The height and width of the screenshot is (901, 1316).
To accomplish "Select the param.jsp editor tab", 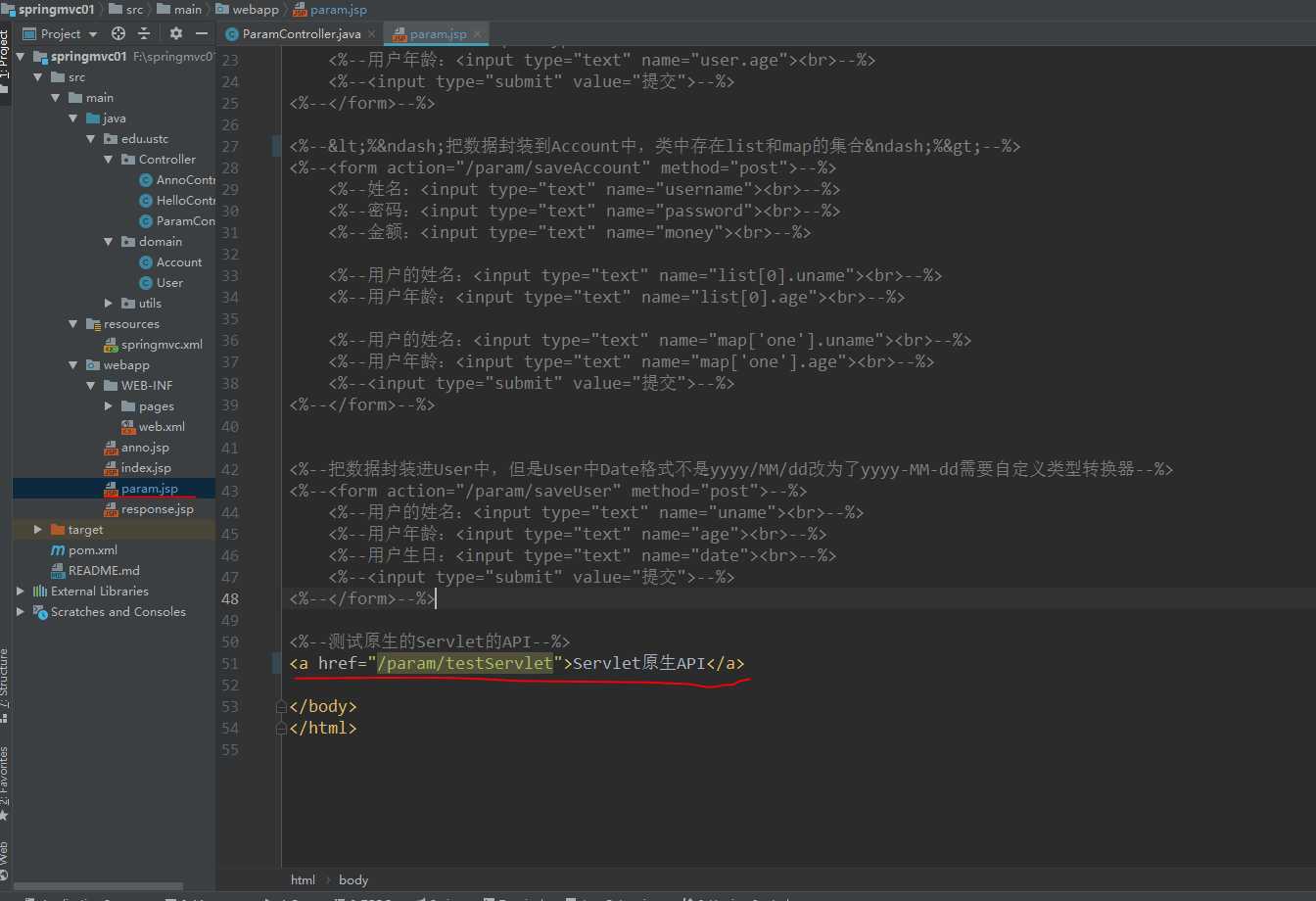I will tap(438, 34).
